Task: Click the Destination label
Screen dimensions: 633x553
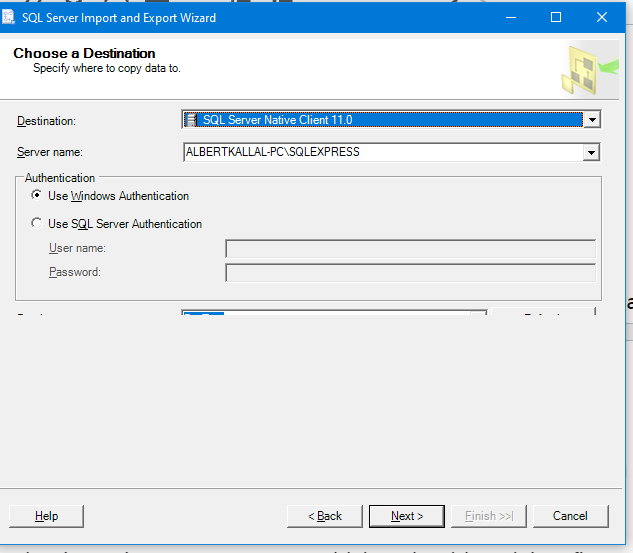Action: point(46,121)
